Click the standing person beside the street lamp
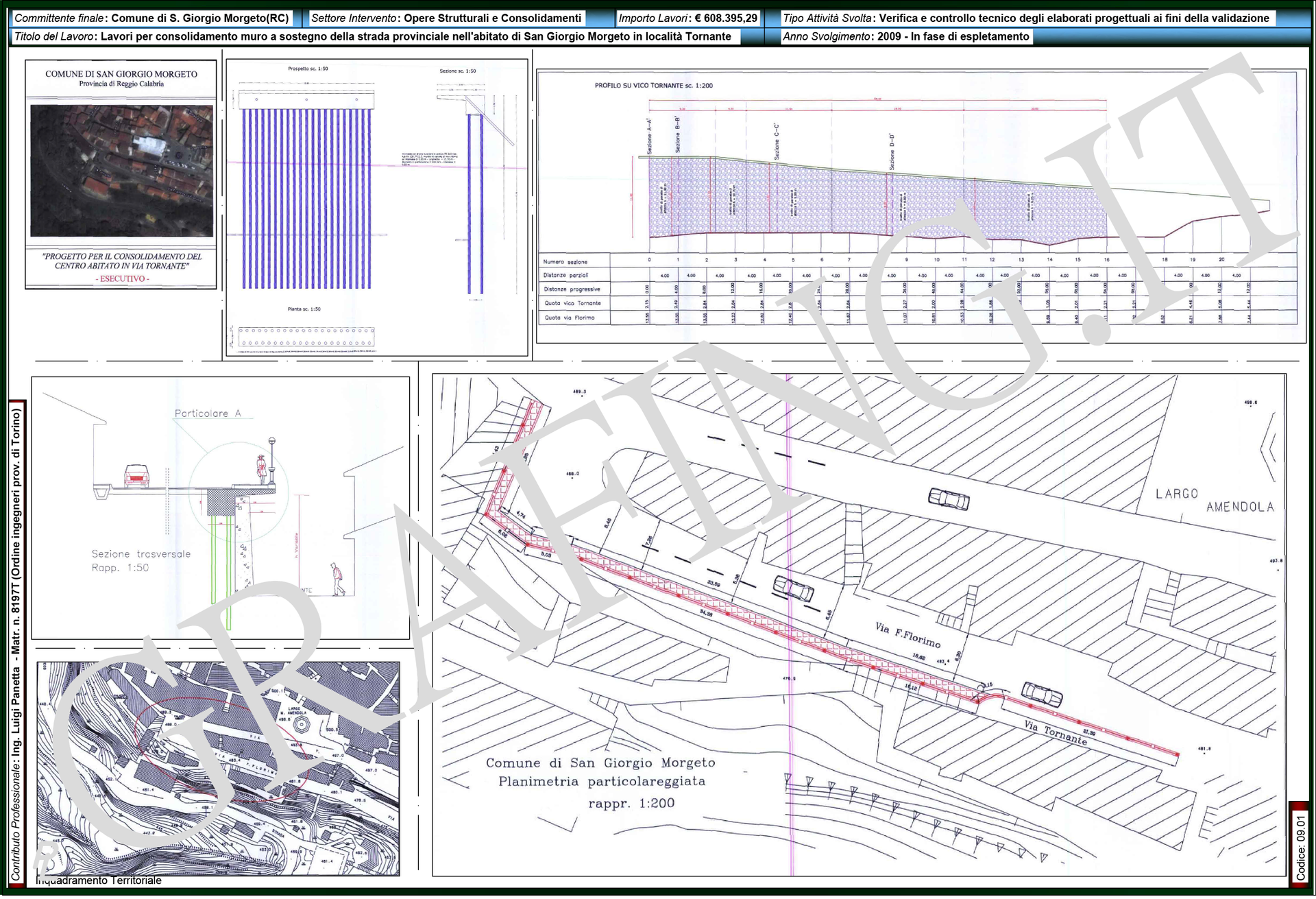 coord(261,468)
